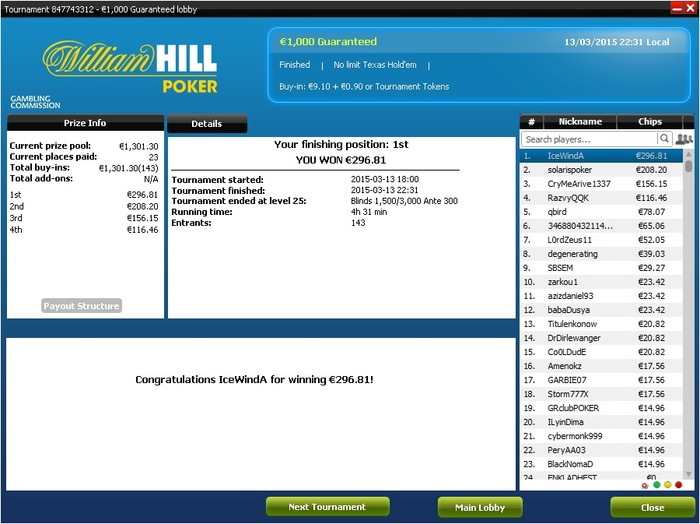Return to the Main Lobby
The height and width of the screenshot is (524, 700).
pos(480,507)
